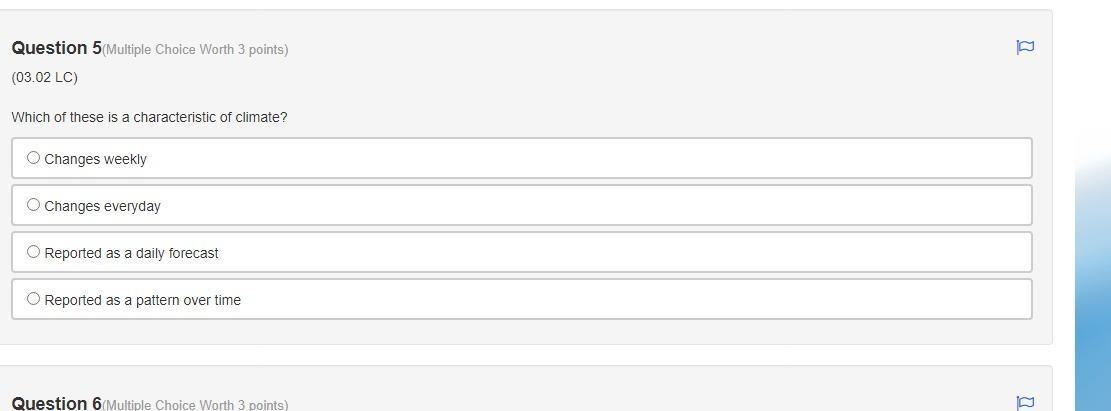Image resolution: width=1111 pixels, height=411 pixels.
Task: Click empty area of 'pattern over time' answer box
Action: point(600,299)
